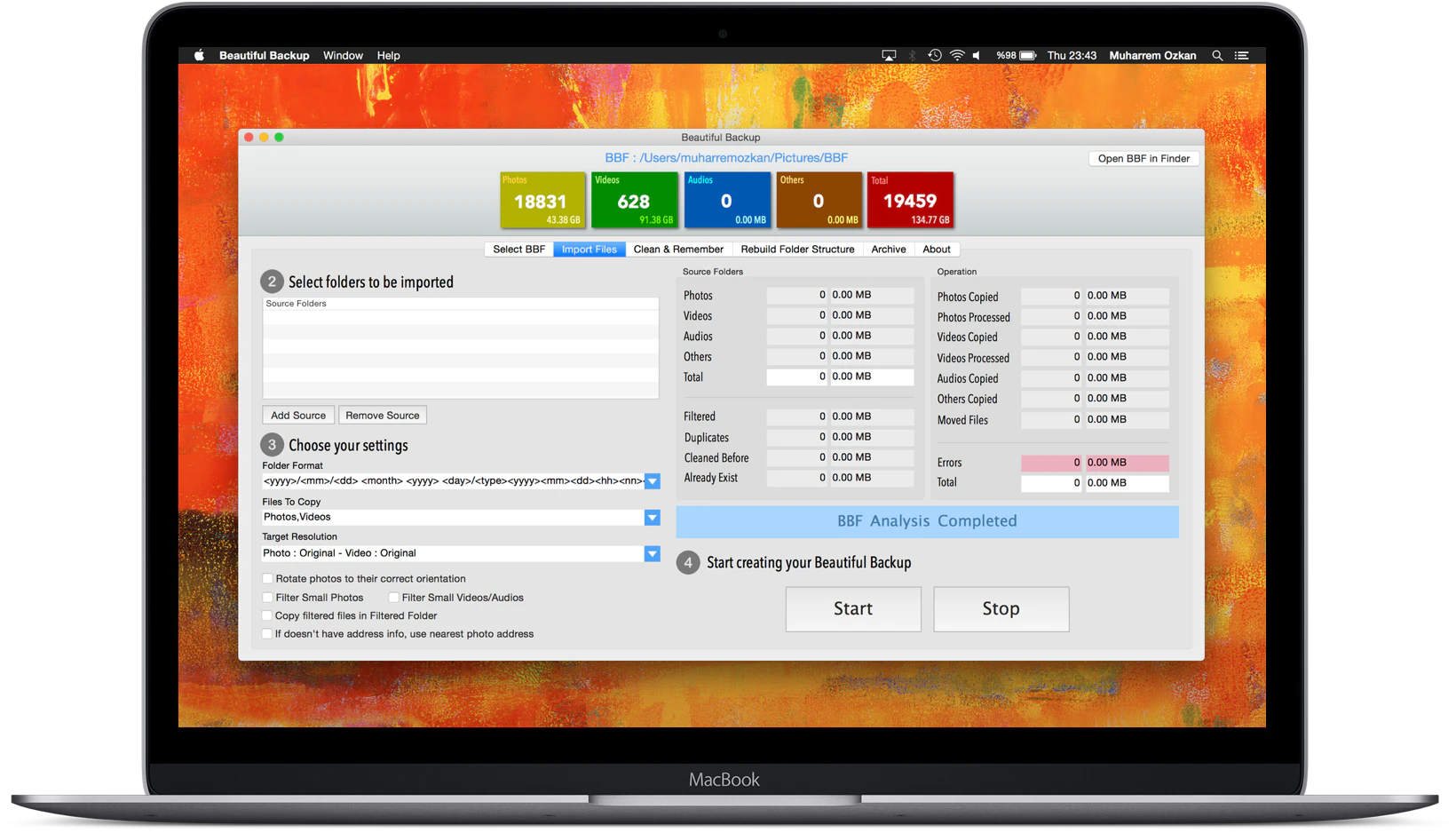Click the Cleaned Before label
1456x833 pixels.
(x=716, y=458)
